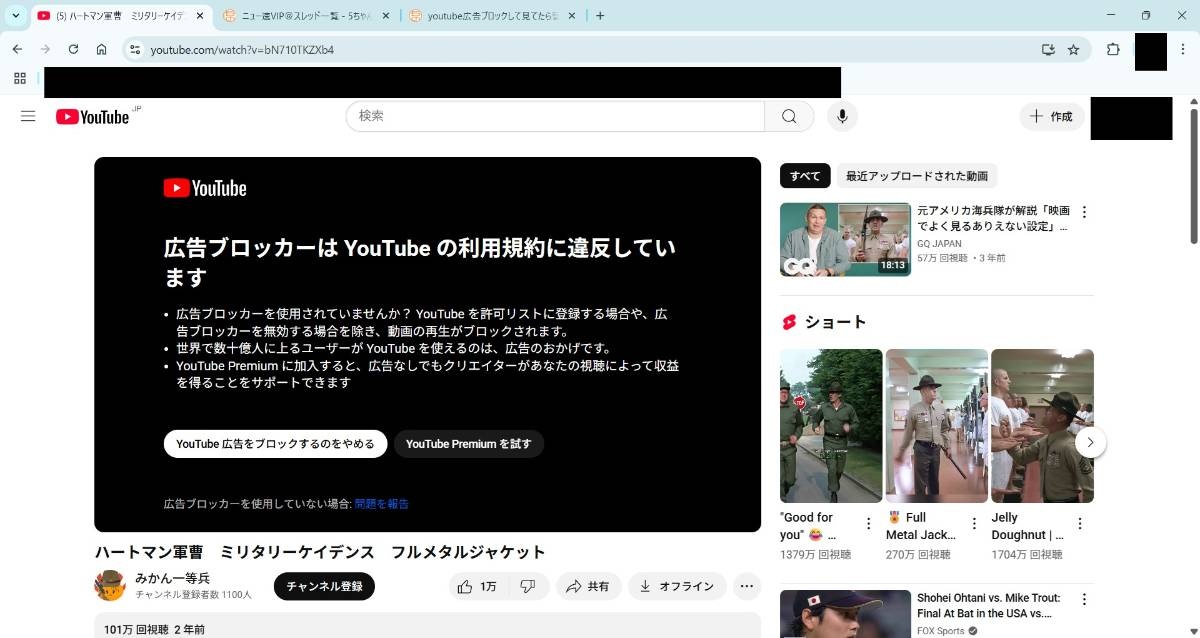
Task: Select 最近アップロードされた動画 filter chip
Action: click(x=916, y=176)
